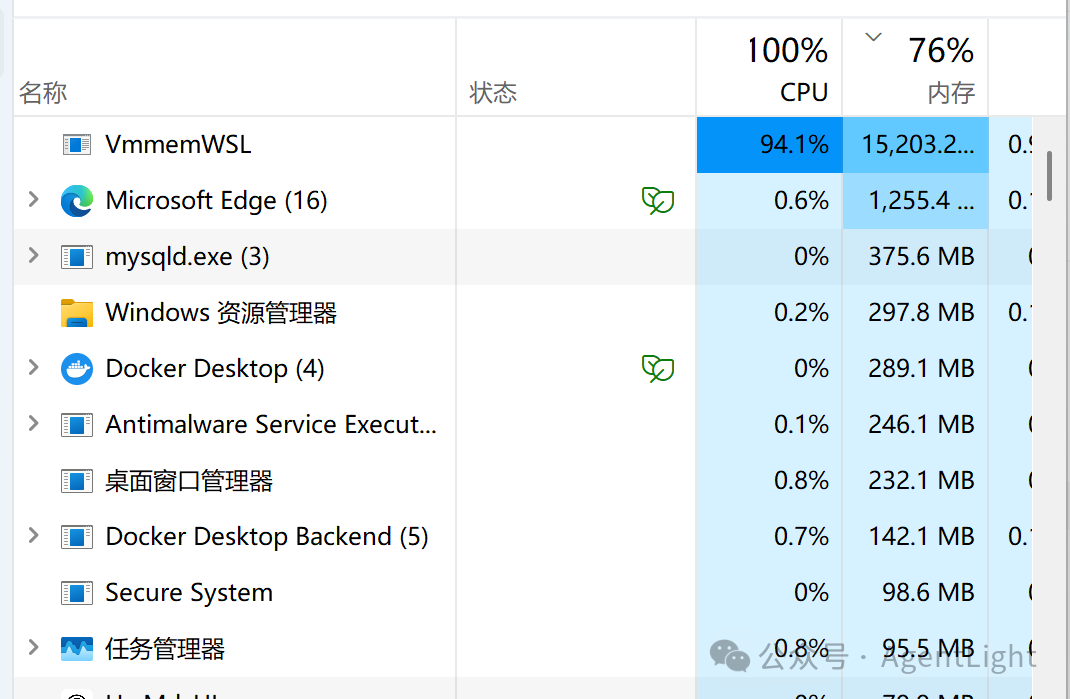
Task: Expand the mysqld.exe (3) process group
Action: [33, 255]
